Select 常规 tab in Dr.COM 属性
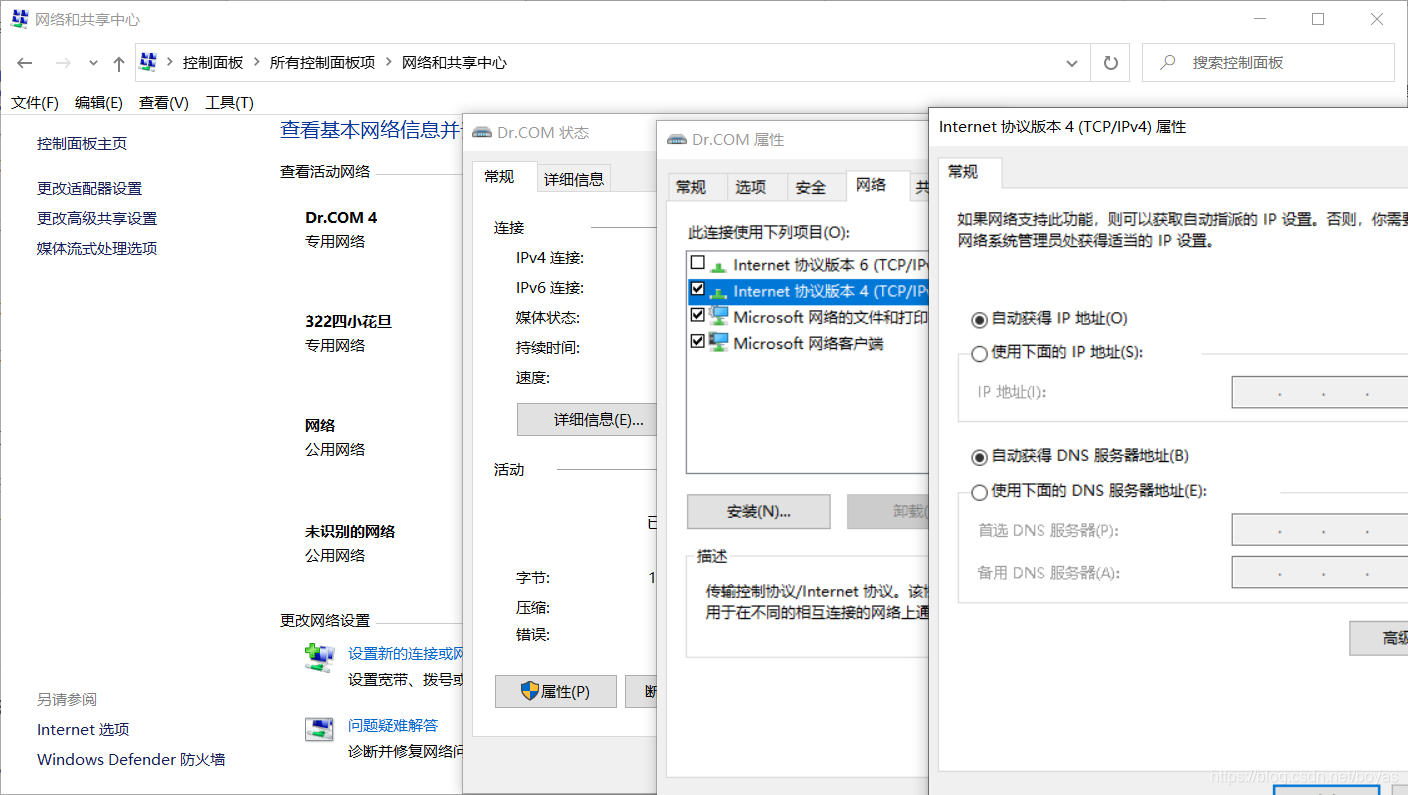 [691, 187]
